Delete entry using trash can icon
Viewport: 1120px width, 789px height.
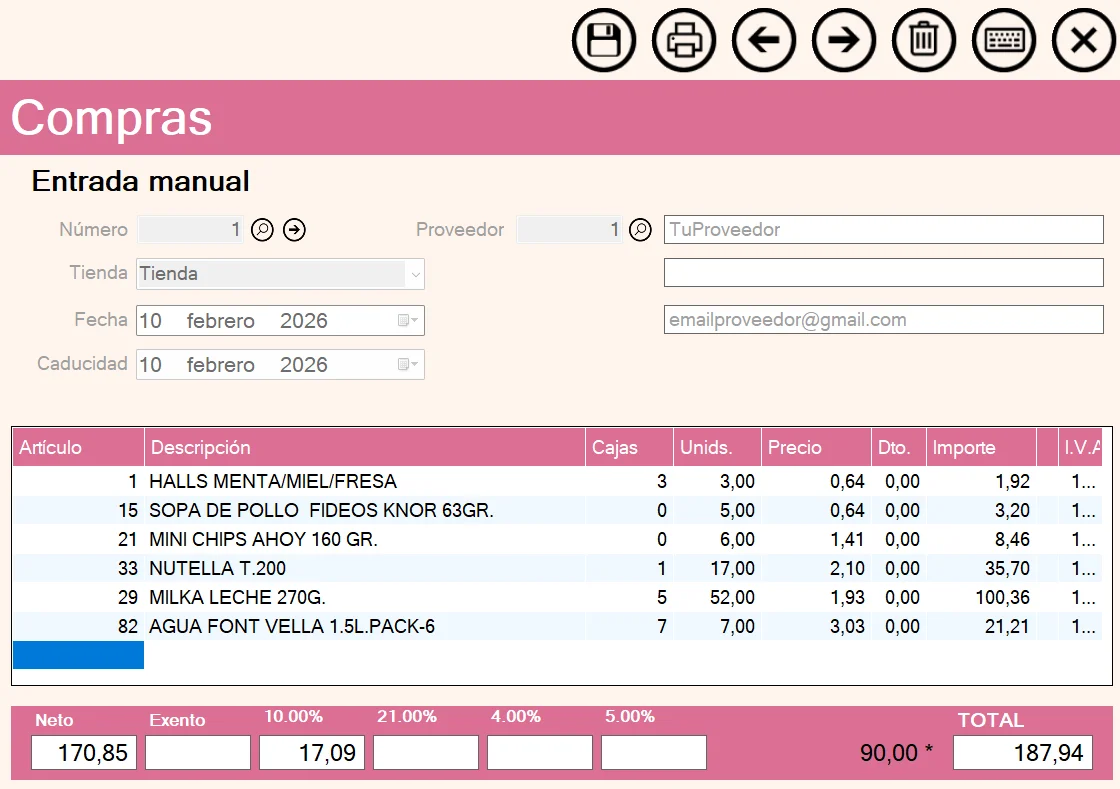click(924, 41)
